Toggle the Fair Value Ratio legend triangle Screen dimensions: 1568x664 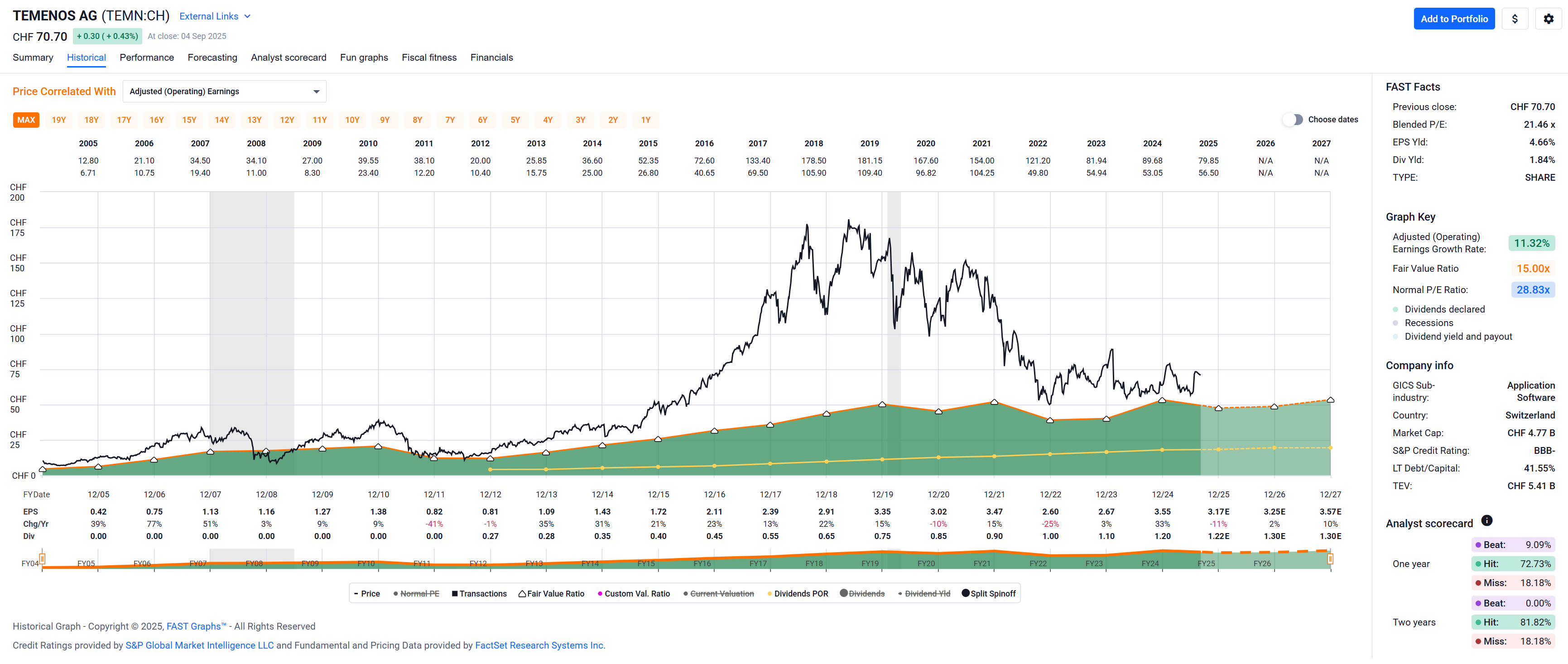pos(522,593)
